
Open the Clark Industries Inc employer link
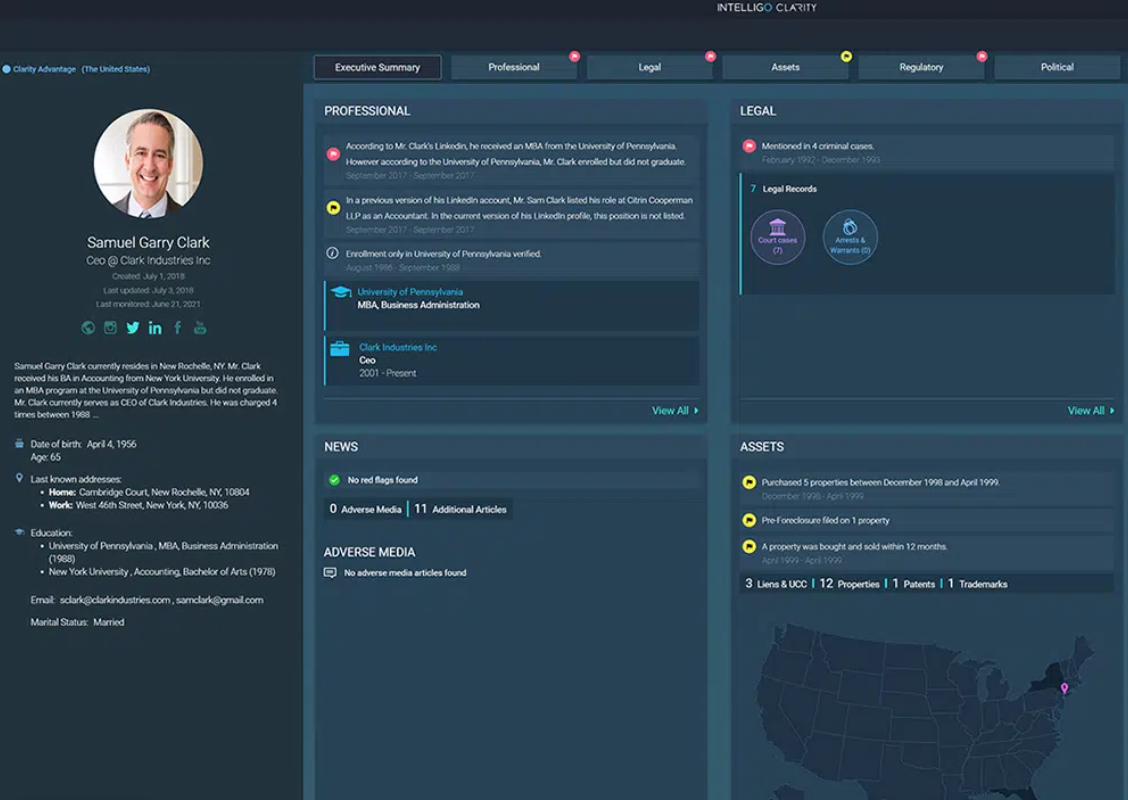click(398, 347)
